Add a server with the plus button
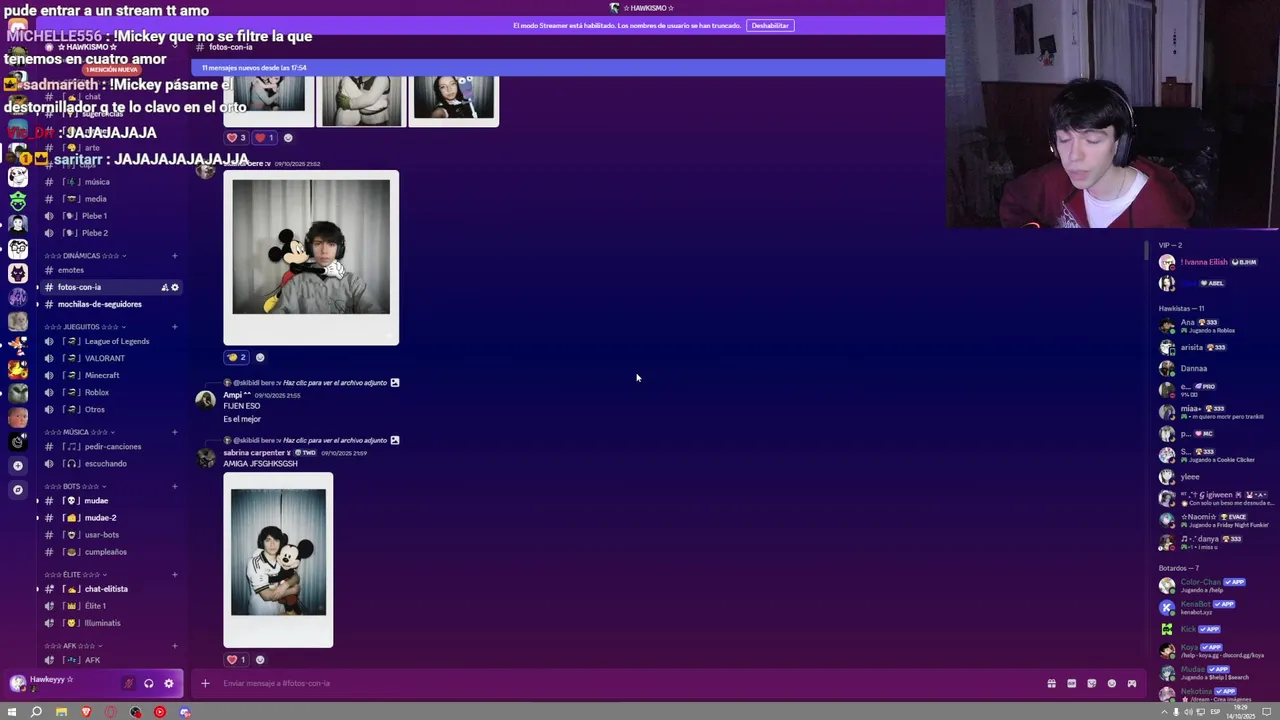 click(x=17, y=465)
